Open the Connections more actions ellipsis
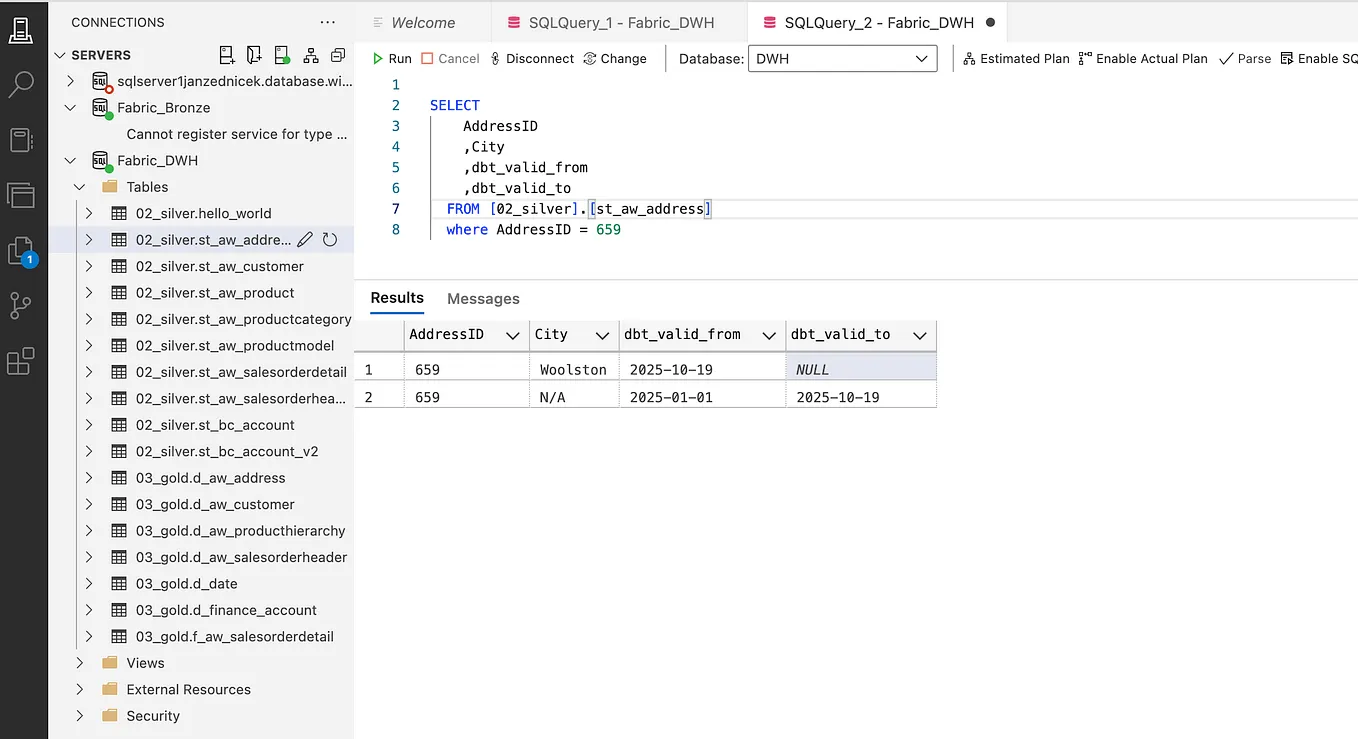This screenshot has width=1358, height=739. pos(328,22)
